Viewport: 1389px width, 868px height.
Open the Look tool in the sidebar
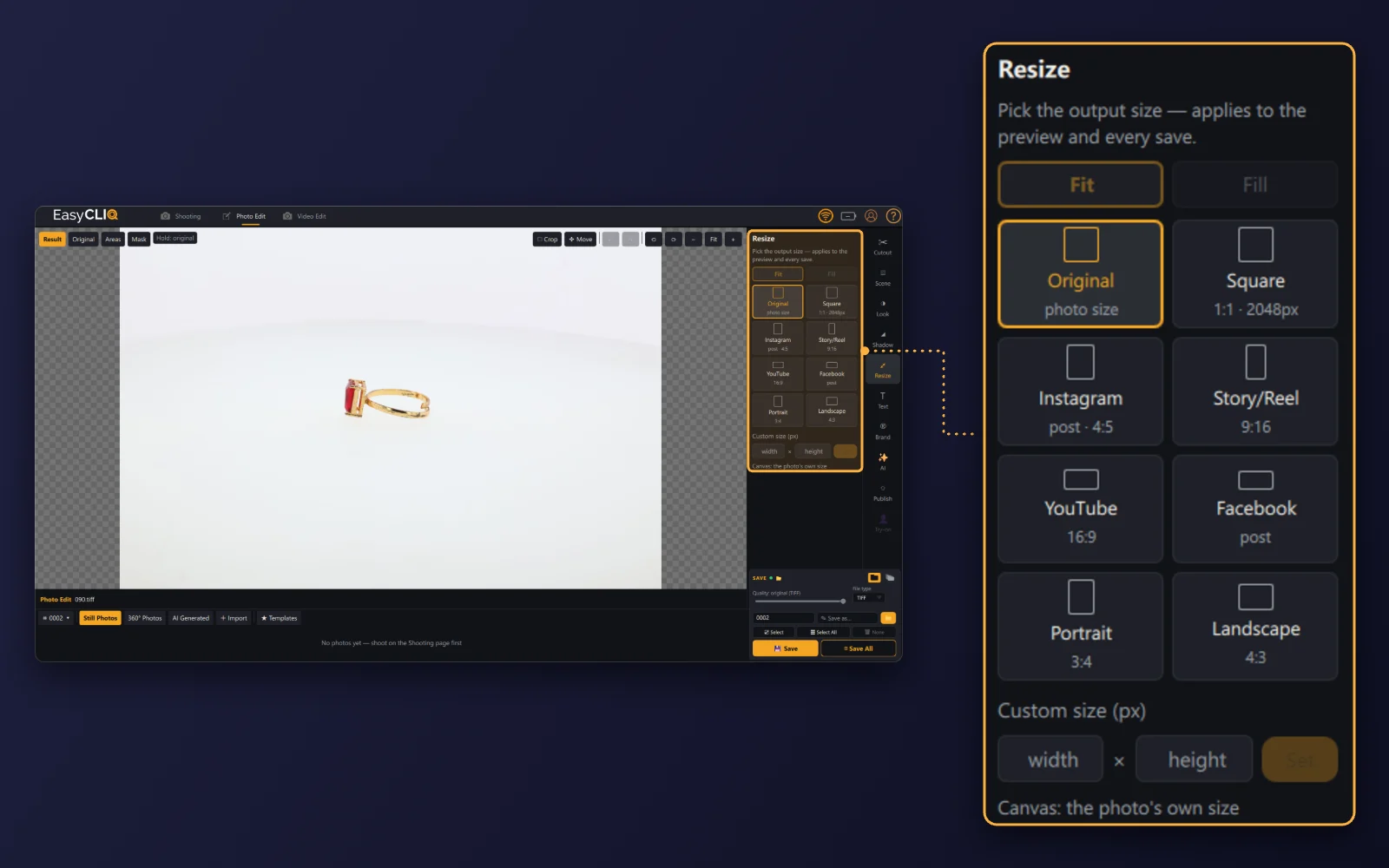coord(882,308)
